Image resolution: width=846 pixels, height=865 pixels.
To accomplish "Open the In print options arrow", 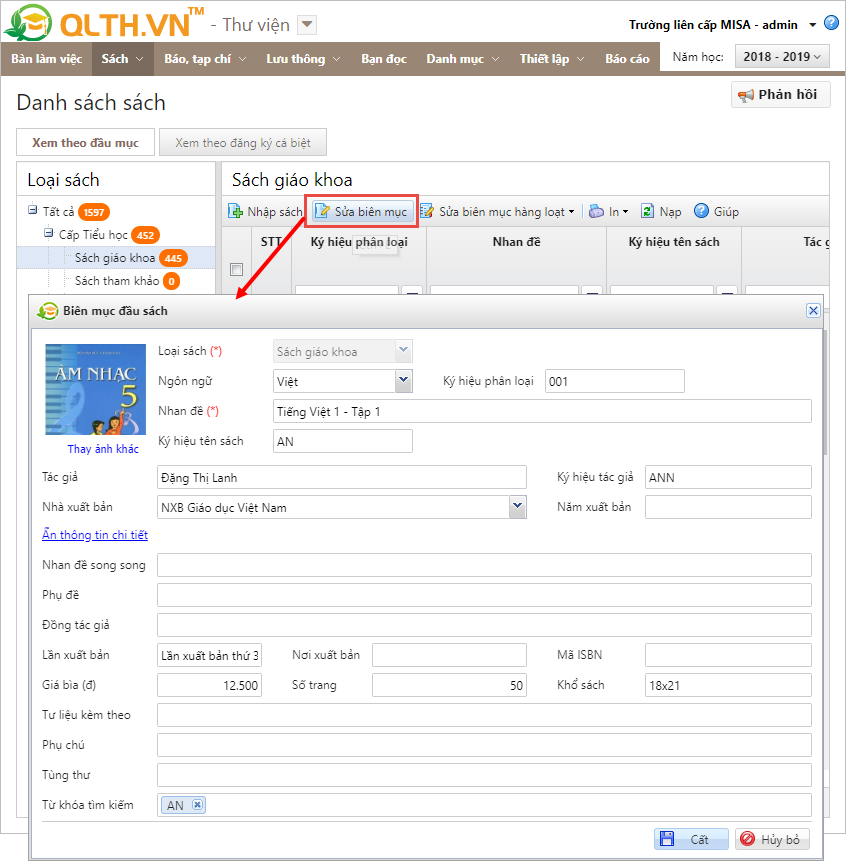I will [x=625, y=211].
